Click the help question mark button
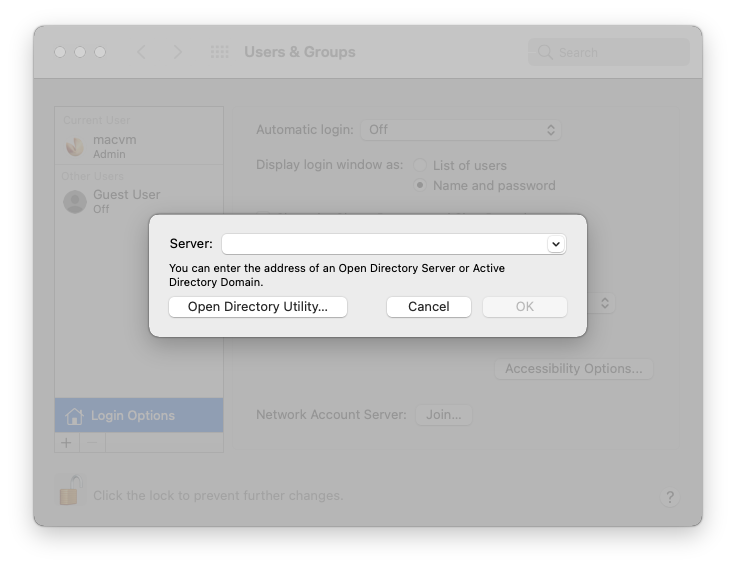Viewport: 736px width, 568px height. pos(670,497)
